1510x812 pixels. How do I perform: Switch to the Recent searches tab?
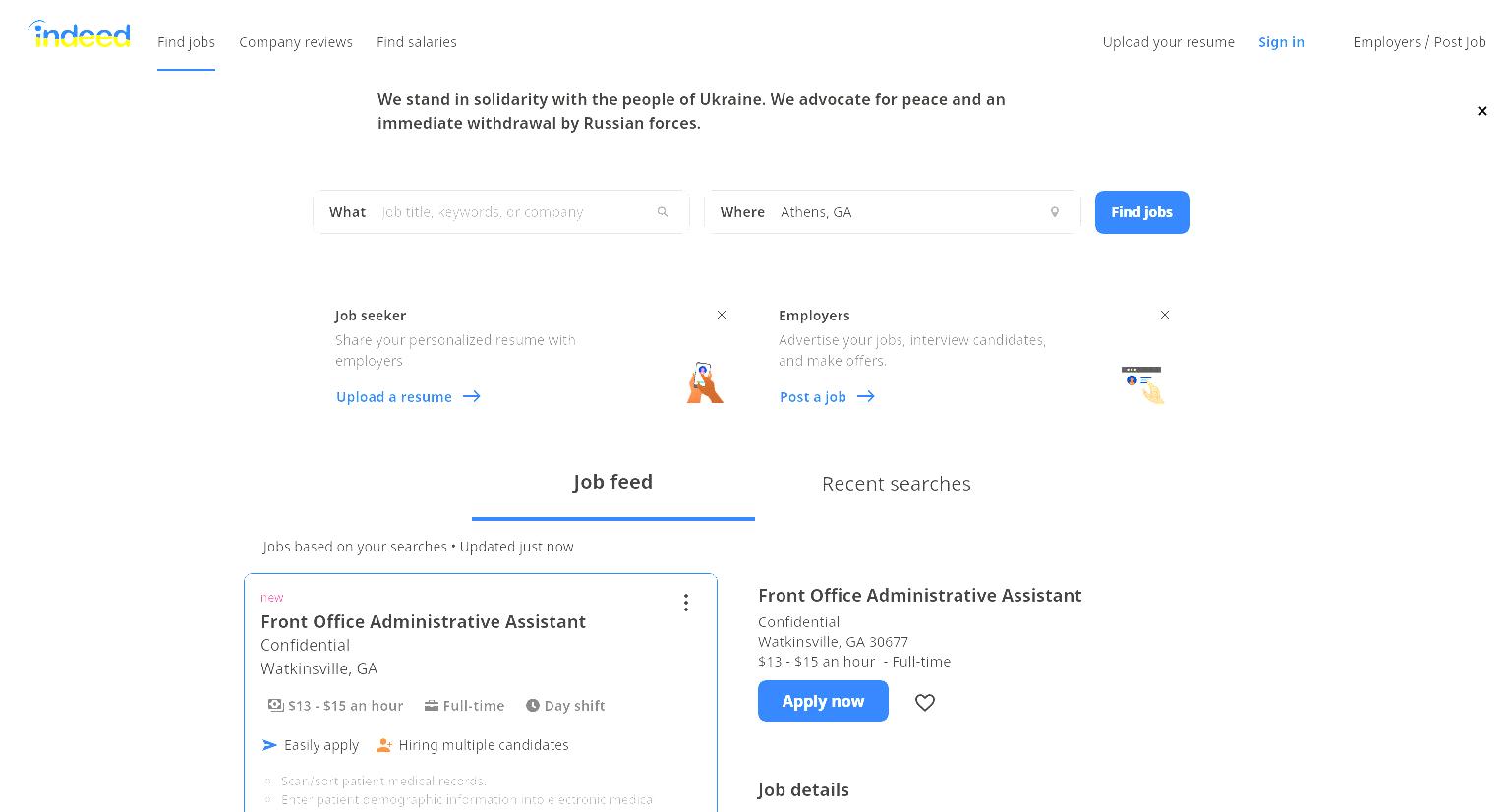[x=897, y=484]
